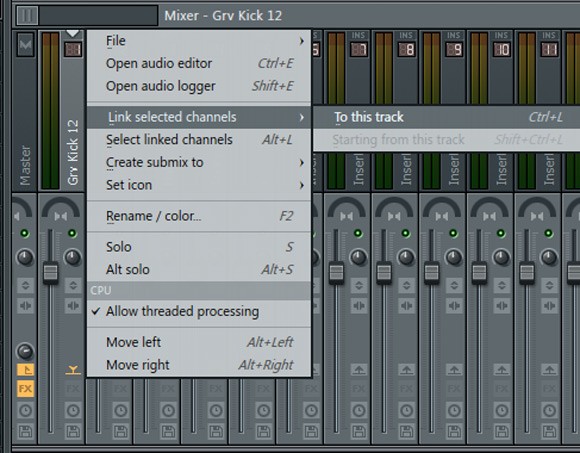Screen dimensions: 580x453
Task: Click the Insert 10 volume fader handle
Action: point(479,273)
